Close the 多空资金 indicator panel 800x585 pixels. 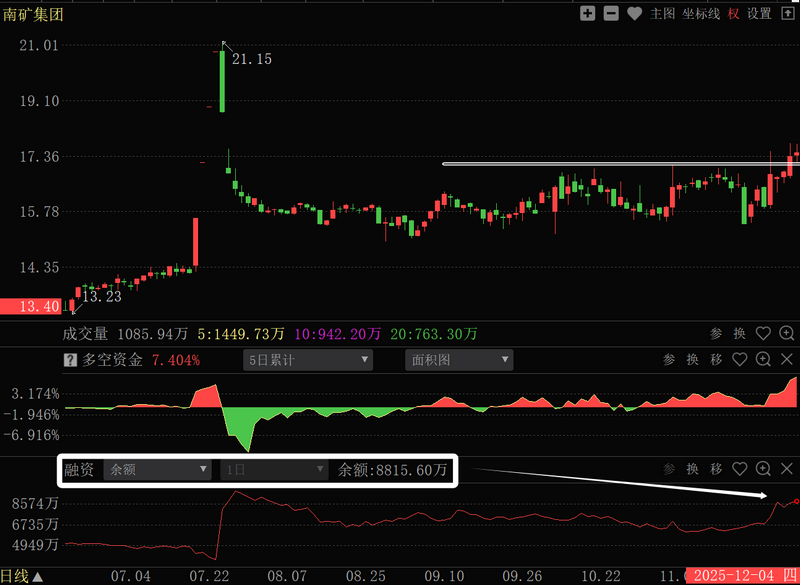click(786, 359)
